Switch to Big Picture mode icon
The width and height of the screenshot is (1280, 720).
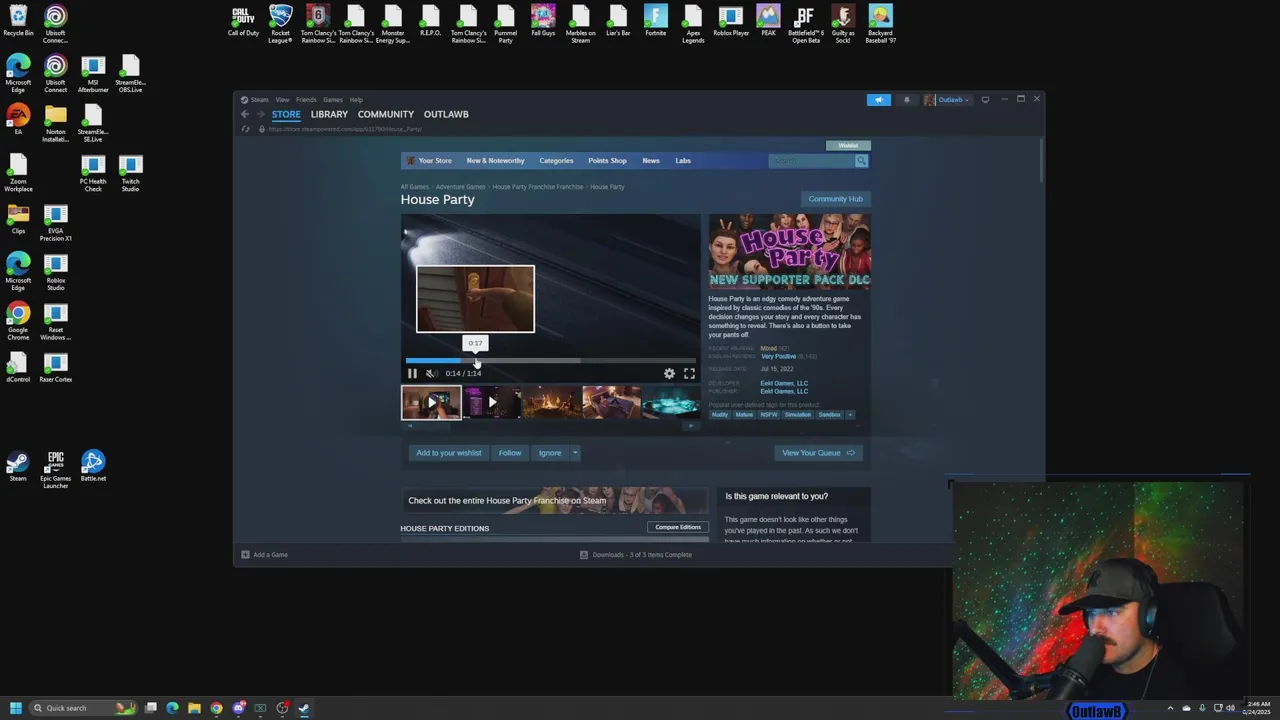coord(985,99)
